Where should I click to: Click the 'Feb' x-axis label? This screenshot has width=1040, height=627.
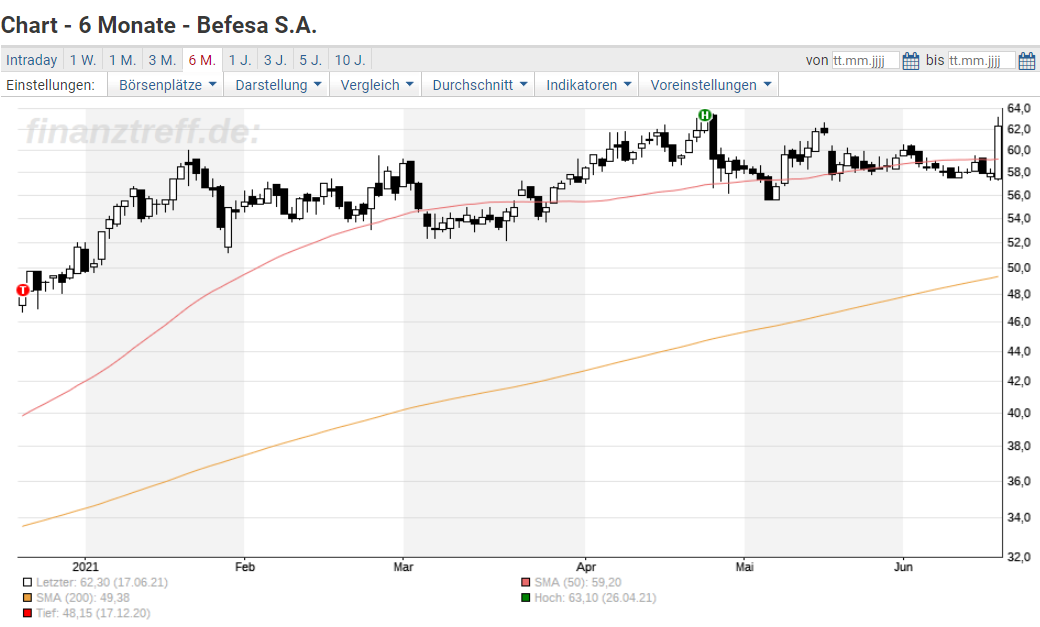click(245, 567)
